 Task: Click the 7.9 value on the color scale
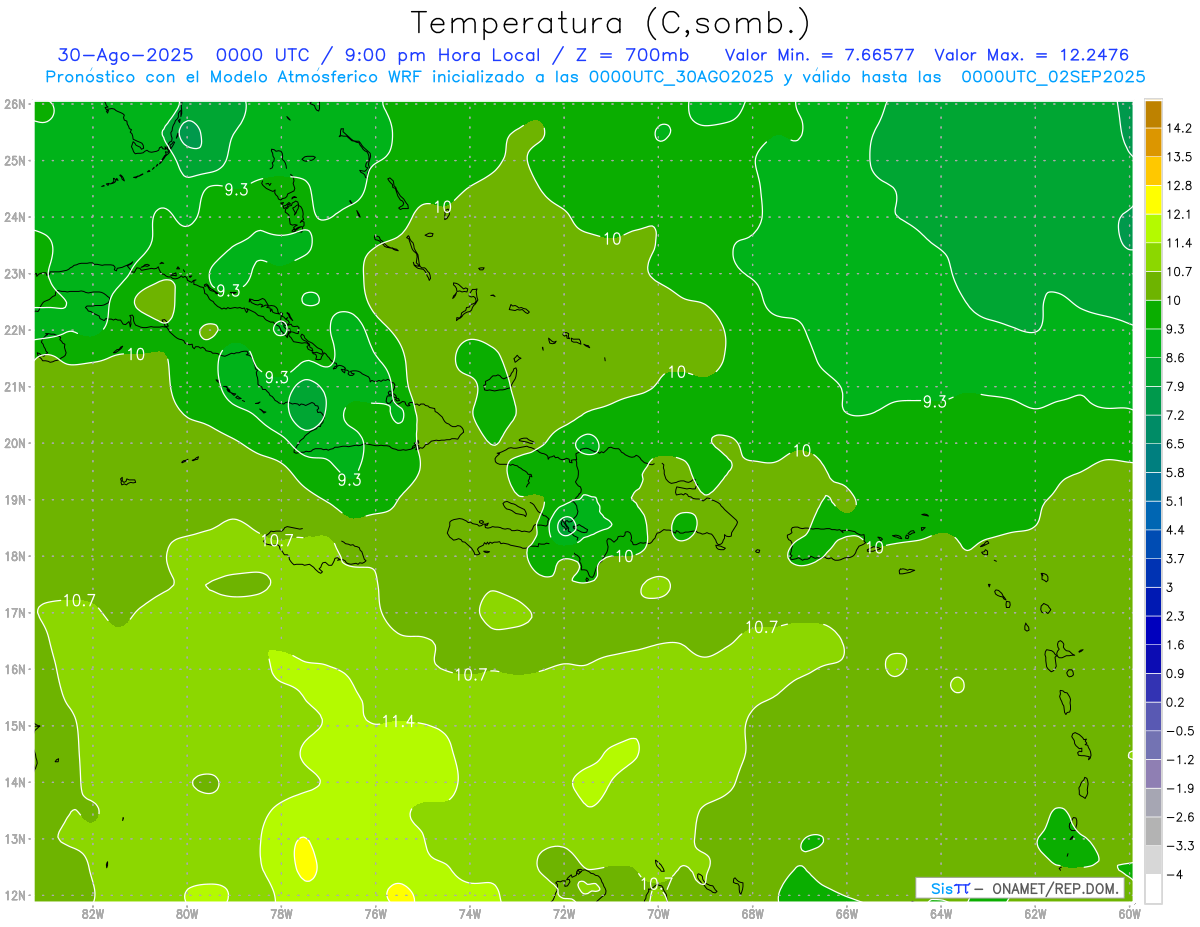pyautogui.click(x=1176, y=386)
